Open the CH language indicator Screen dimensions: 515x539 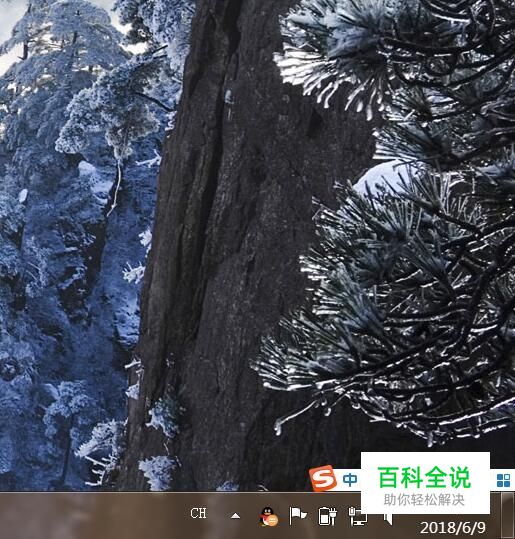coord(198,513)
